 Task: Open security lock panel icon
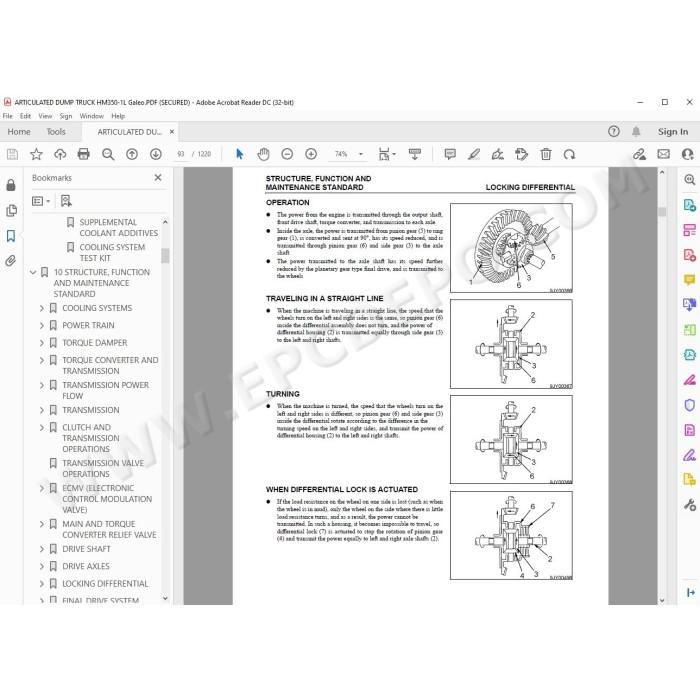pyautogui.click(x=11, y=185)
